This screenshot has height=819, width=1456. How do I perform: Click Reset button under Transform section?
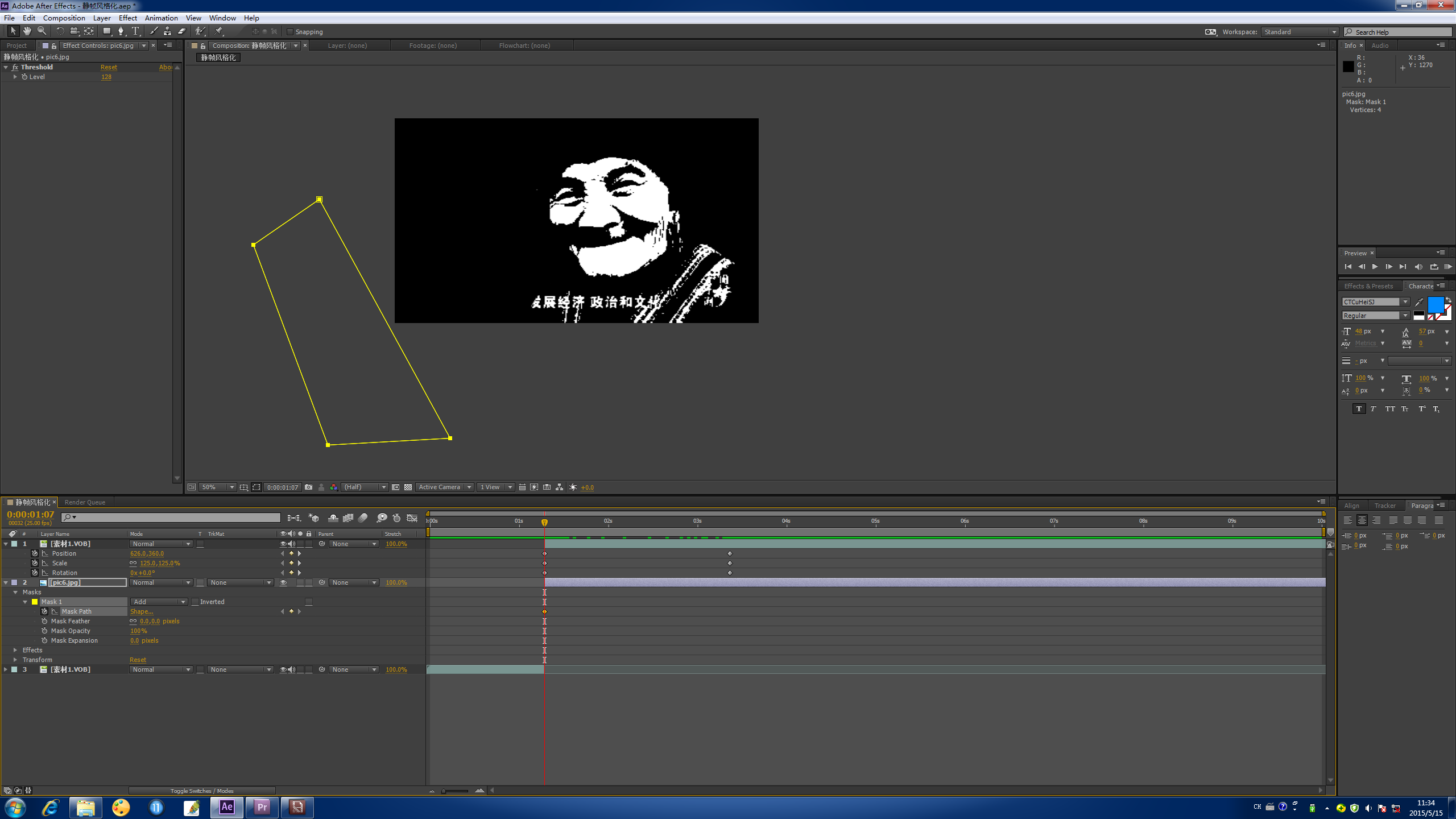coord(137,659)
